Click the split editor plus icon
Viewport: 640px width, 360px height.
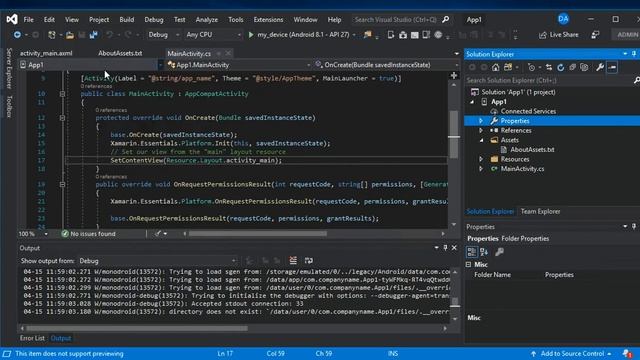pyautogui.click(x=454, y=76)
